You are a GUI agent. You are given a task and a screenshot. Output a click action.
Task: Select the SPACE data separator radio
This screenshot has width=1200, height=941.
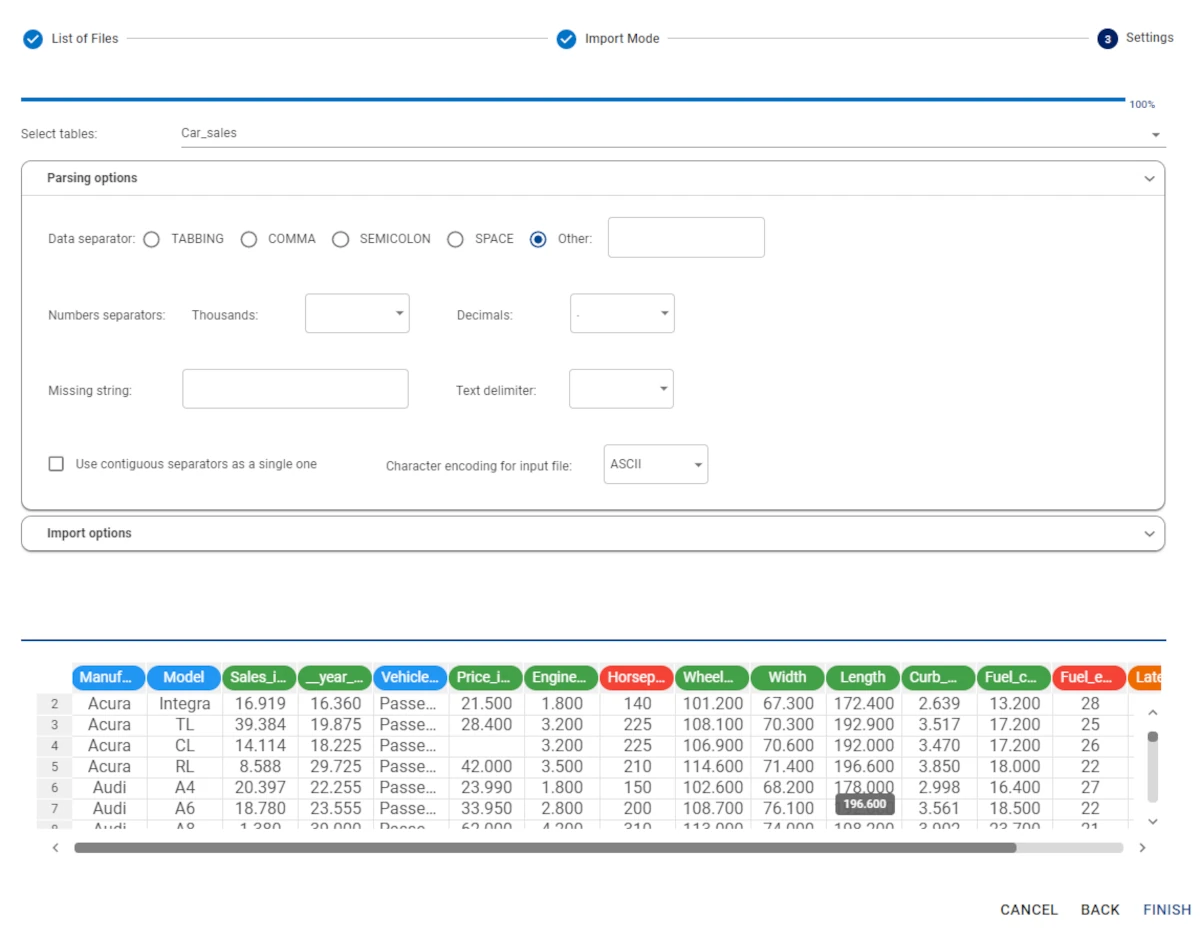(456, 240)
